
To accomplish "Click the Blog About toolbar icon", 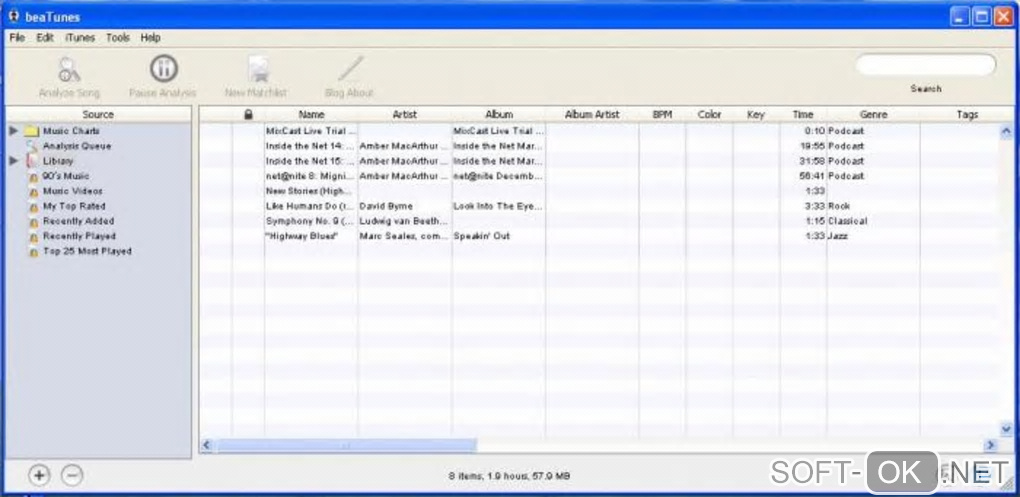I will tap(351, 69).
